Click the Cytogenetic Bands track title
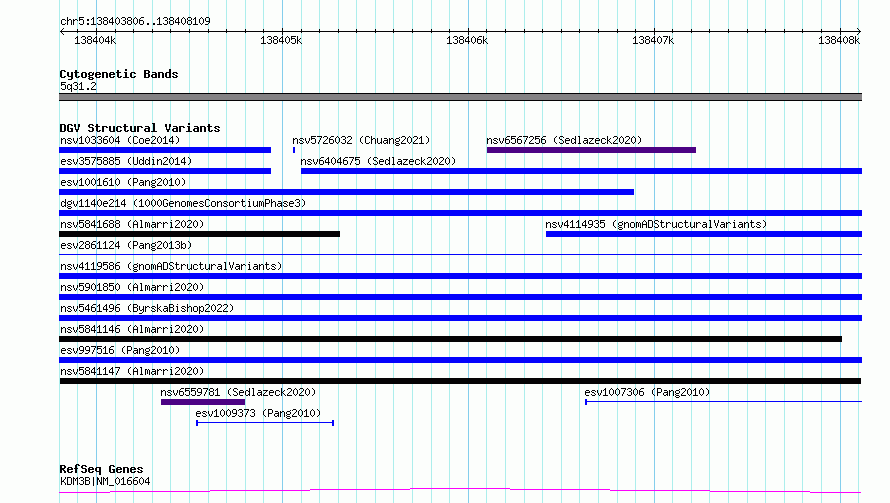This screenshot has width=890, height=503. (119, 74)
